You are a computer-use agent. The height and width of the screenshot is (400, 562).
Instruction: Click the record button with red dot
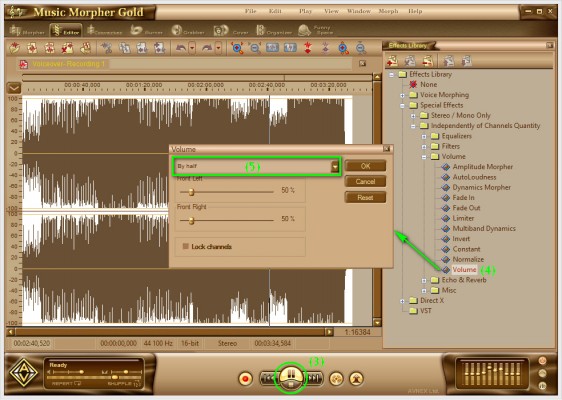(246, 378)
